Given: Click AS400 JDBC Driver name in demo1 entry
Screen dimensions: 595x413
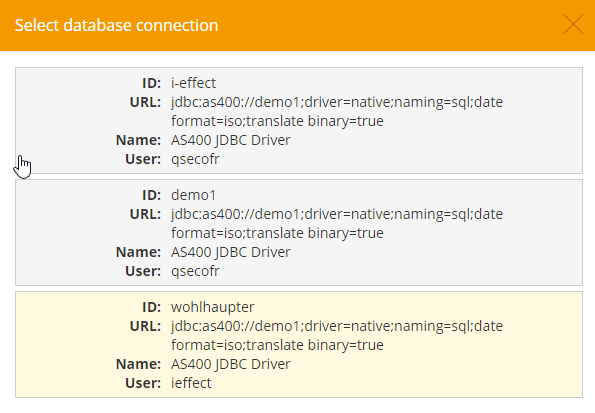Looking at the screenshot, I should pos(230,252).
